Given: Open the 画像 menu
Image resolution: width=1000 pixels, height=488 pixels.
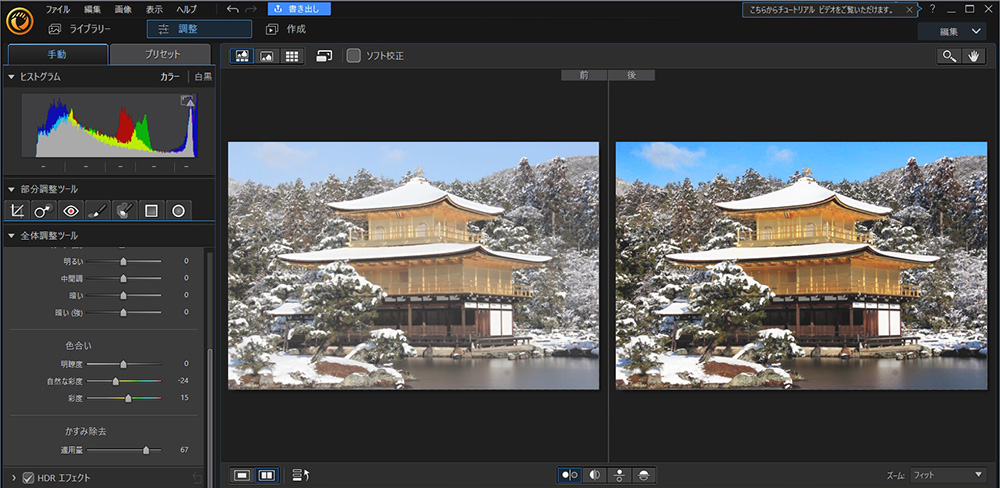Looking at the screenshot, I should click(x=123, y=10).
